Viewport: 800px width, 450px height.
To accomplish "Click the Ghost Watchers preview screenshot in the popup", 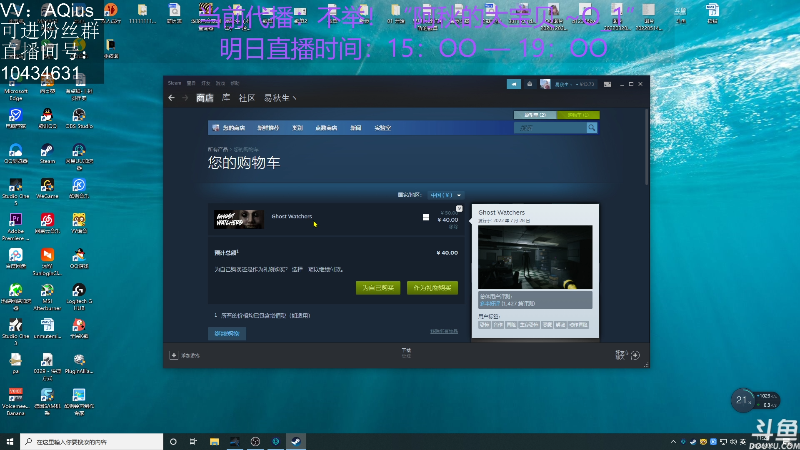I will coord(535,257).
